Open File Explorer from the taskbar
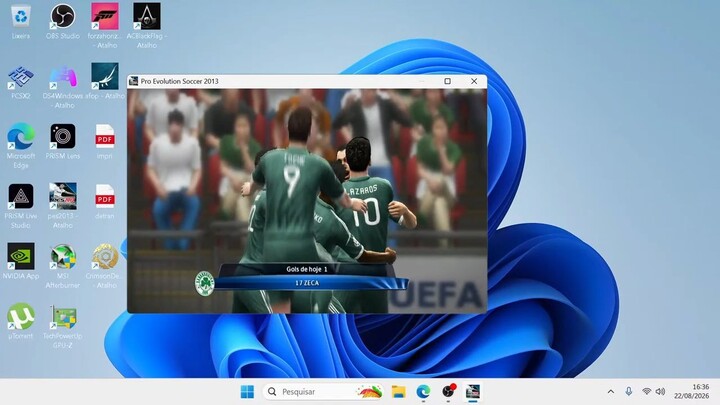720x405 pixels. 399,392
